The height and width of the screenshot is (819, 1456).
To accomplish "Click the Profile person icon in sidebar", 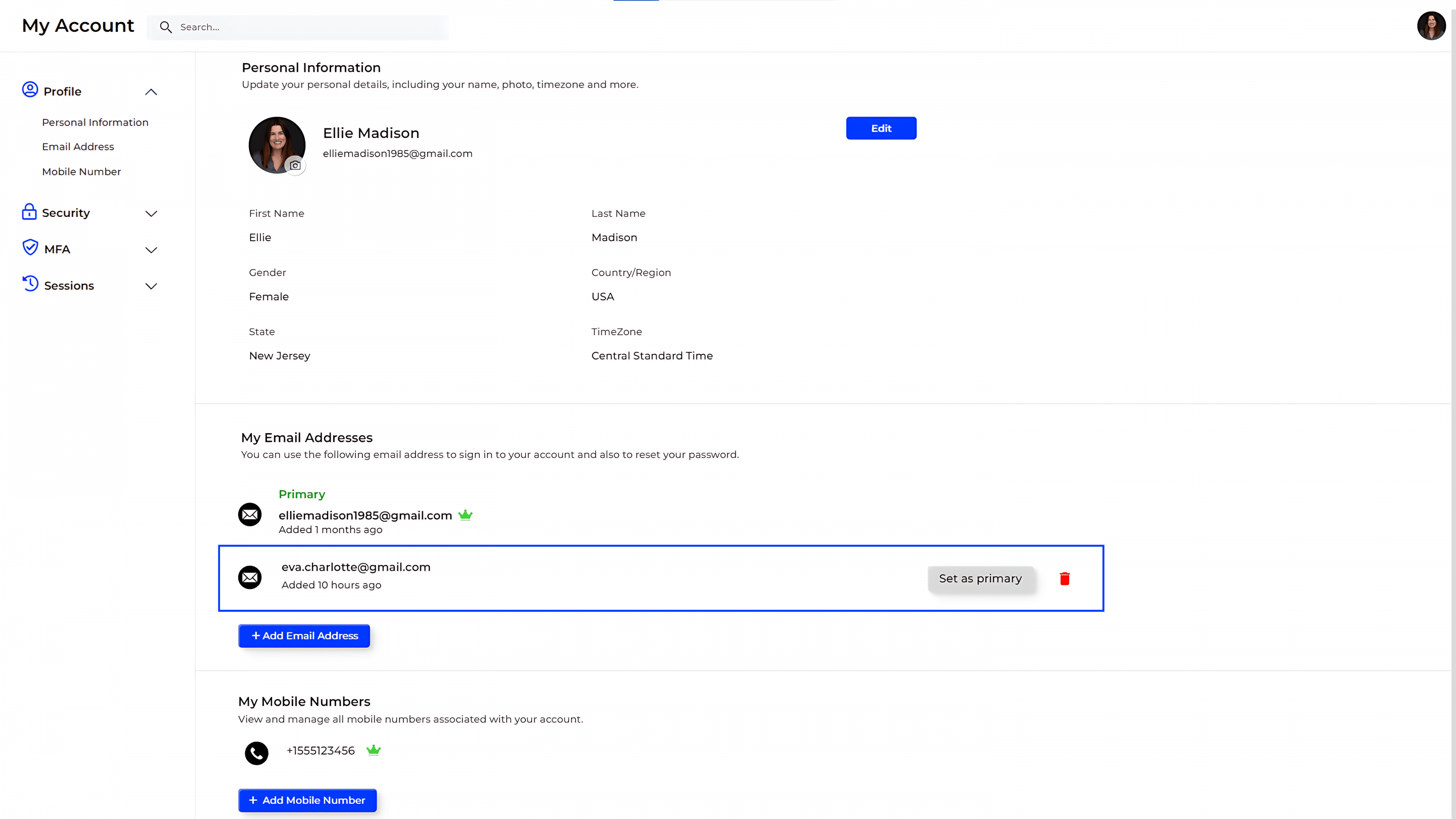I will click(30, 90).
